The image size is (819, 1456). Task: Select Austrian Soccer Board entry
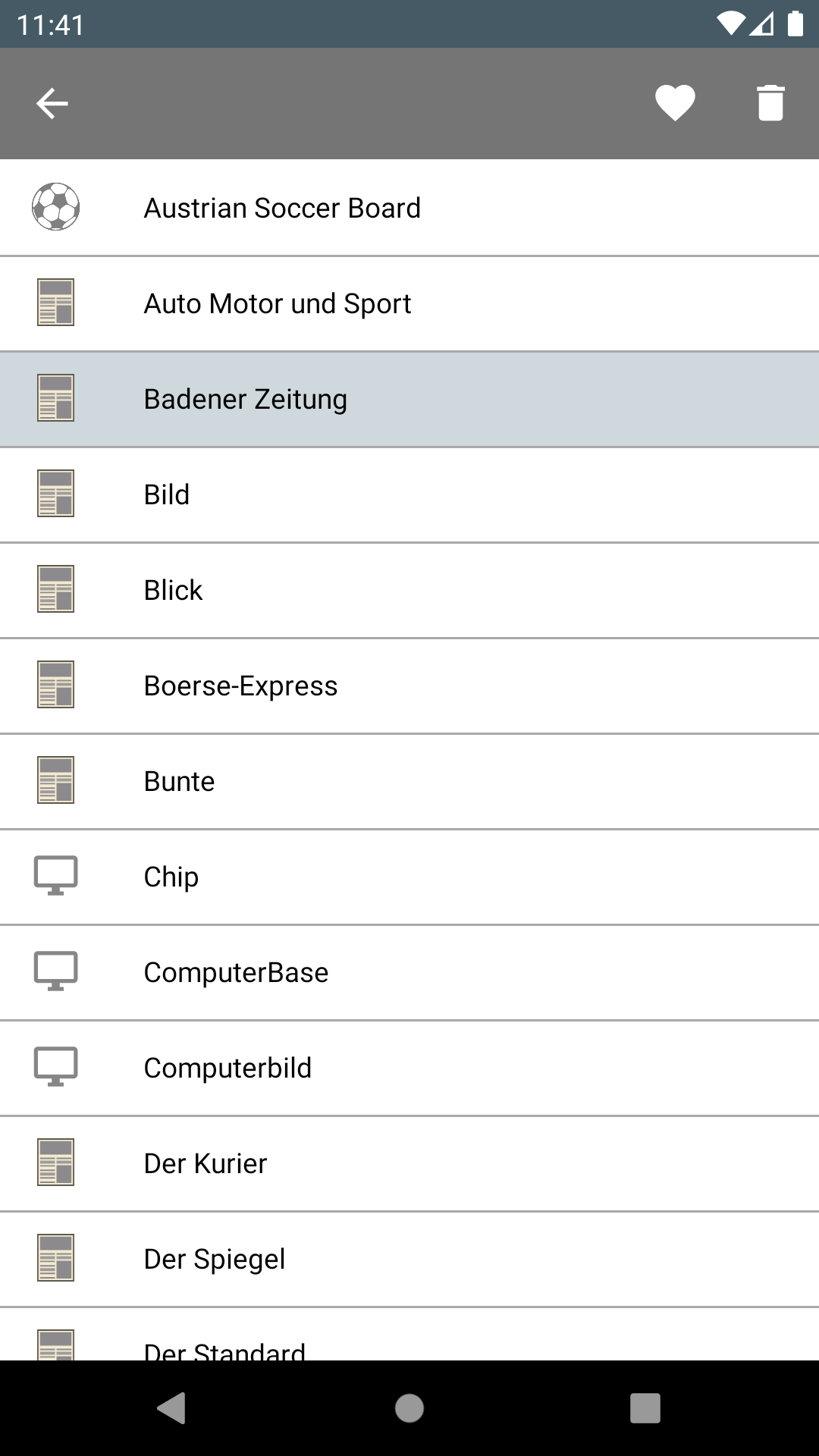click(x=409, y=208)
